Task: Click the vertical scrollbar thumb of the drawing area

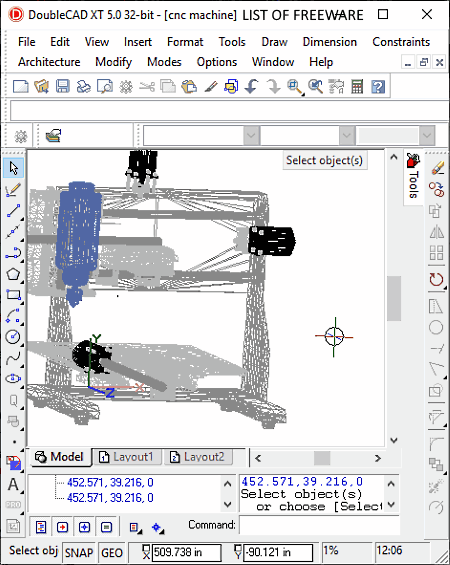Action: pyautogui.click(x=394, y=298)
